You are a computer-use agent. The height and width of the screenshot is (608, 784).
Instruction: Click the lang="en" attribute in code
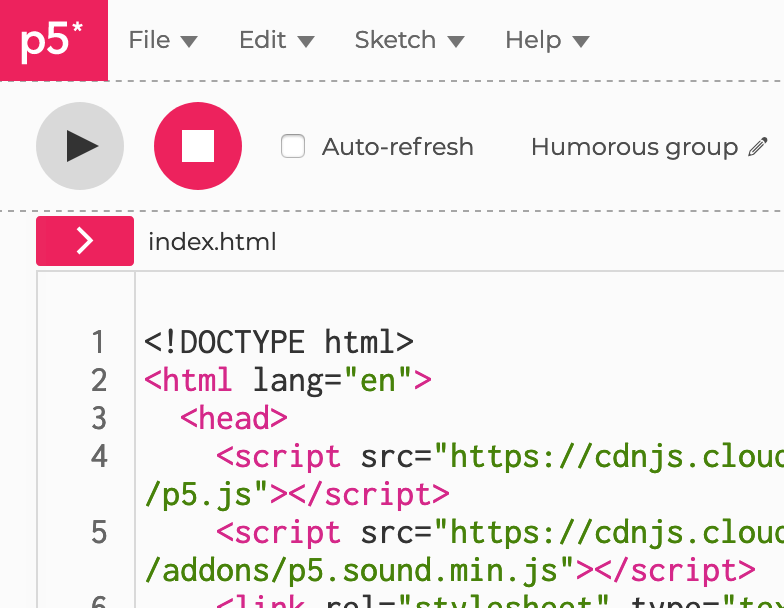click(x=332, y=381)
